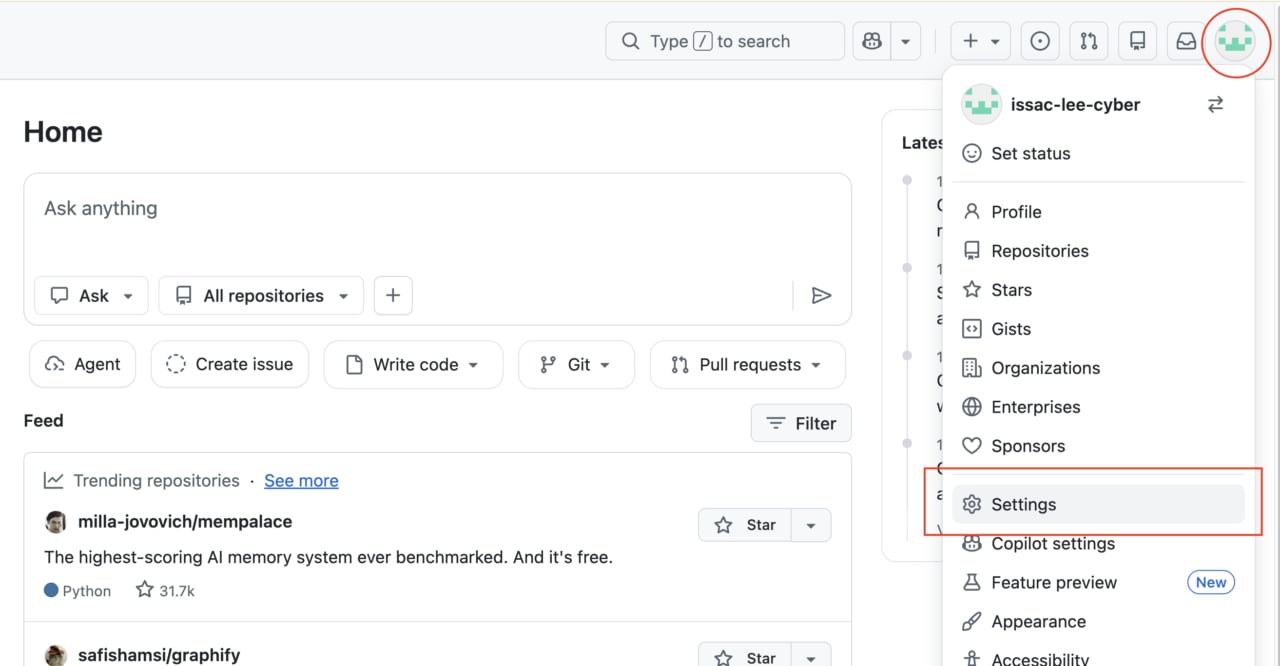
Task: Expand the Copilot dropdown arrow in header
Action: pos(905,41)
